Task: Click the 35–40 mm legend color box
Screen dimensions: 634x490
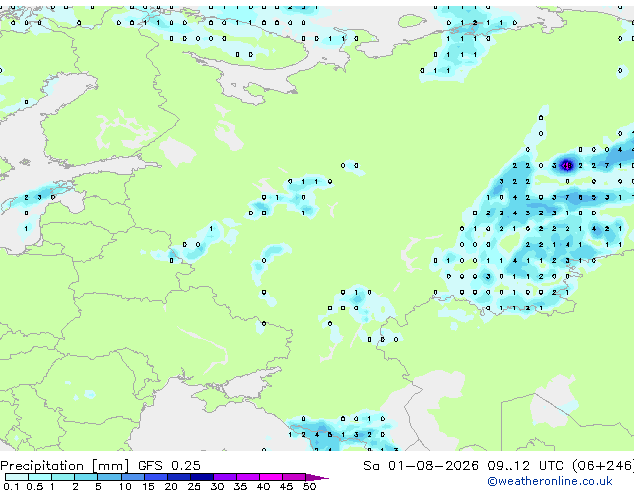Action: 248,477
